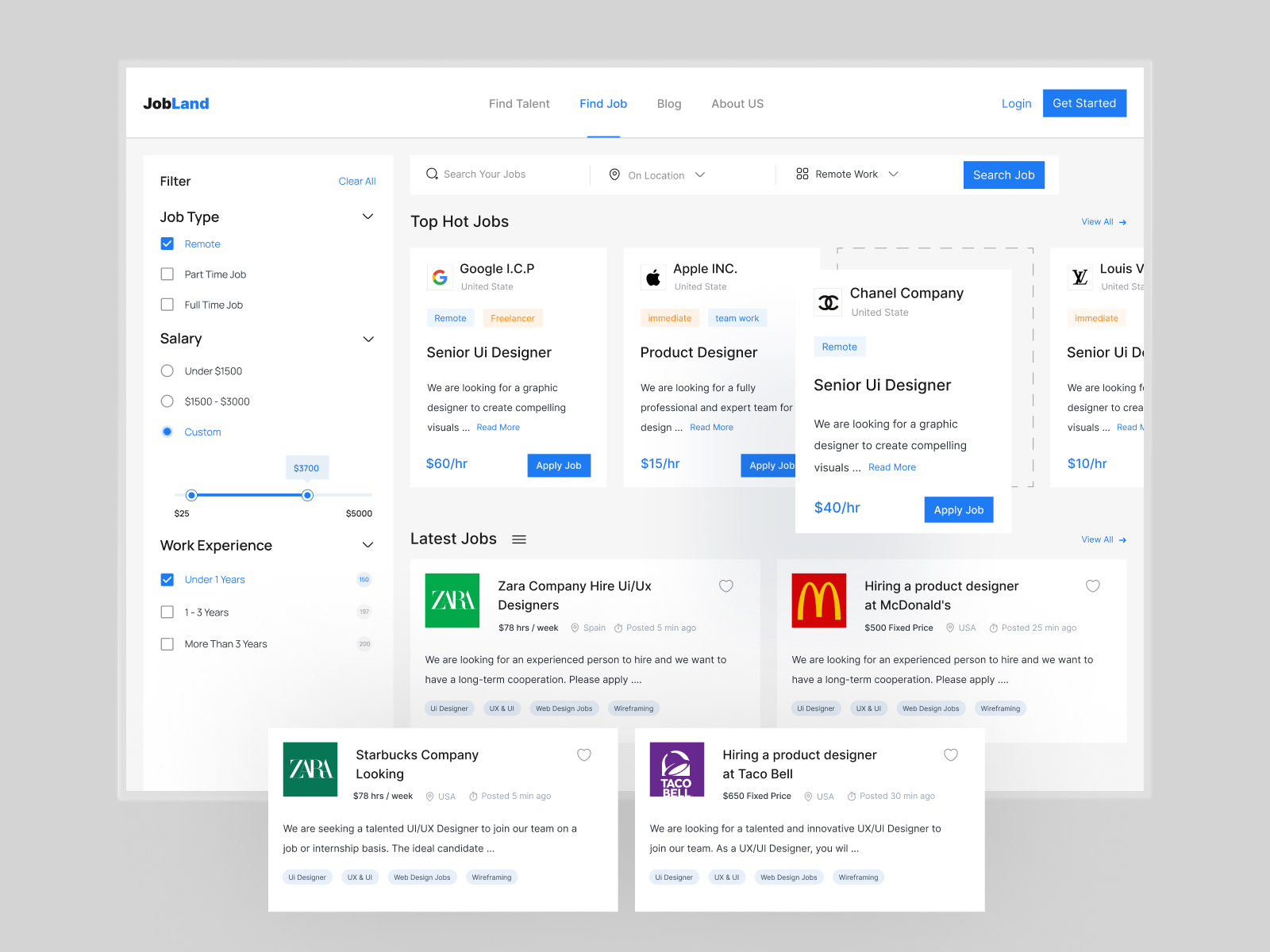
Task: Favorite the McDonald's product designer job
Action: click(1093, 586)
